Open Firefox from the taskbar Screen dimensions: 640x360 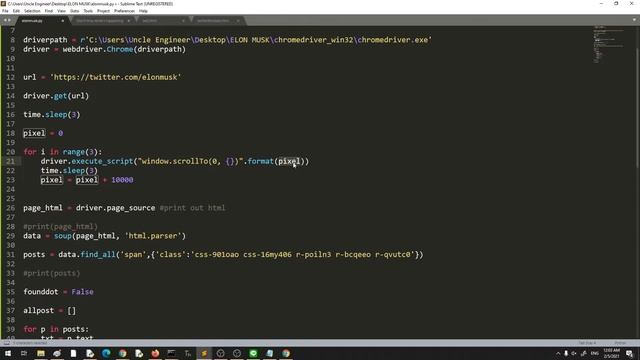[155, 353]
